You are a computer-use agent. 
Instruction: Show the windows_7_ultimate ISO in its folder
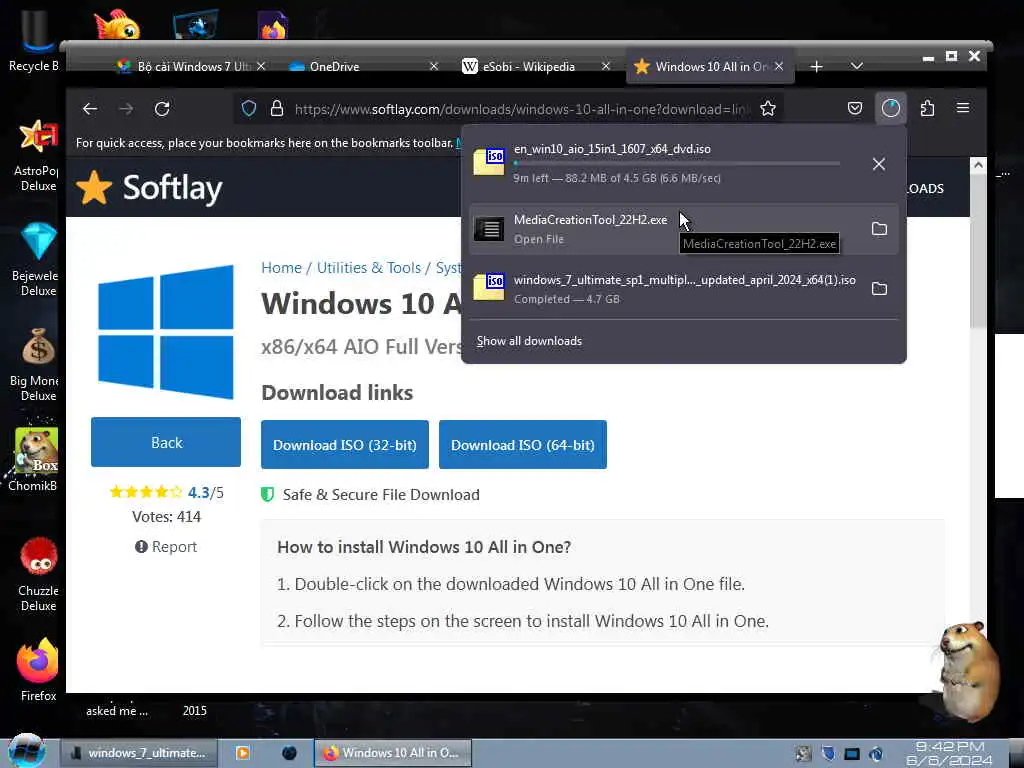point(879,289)
